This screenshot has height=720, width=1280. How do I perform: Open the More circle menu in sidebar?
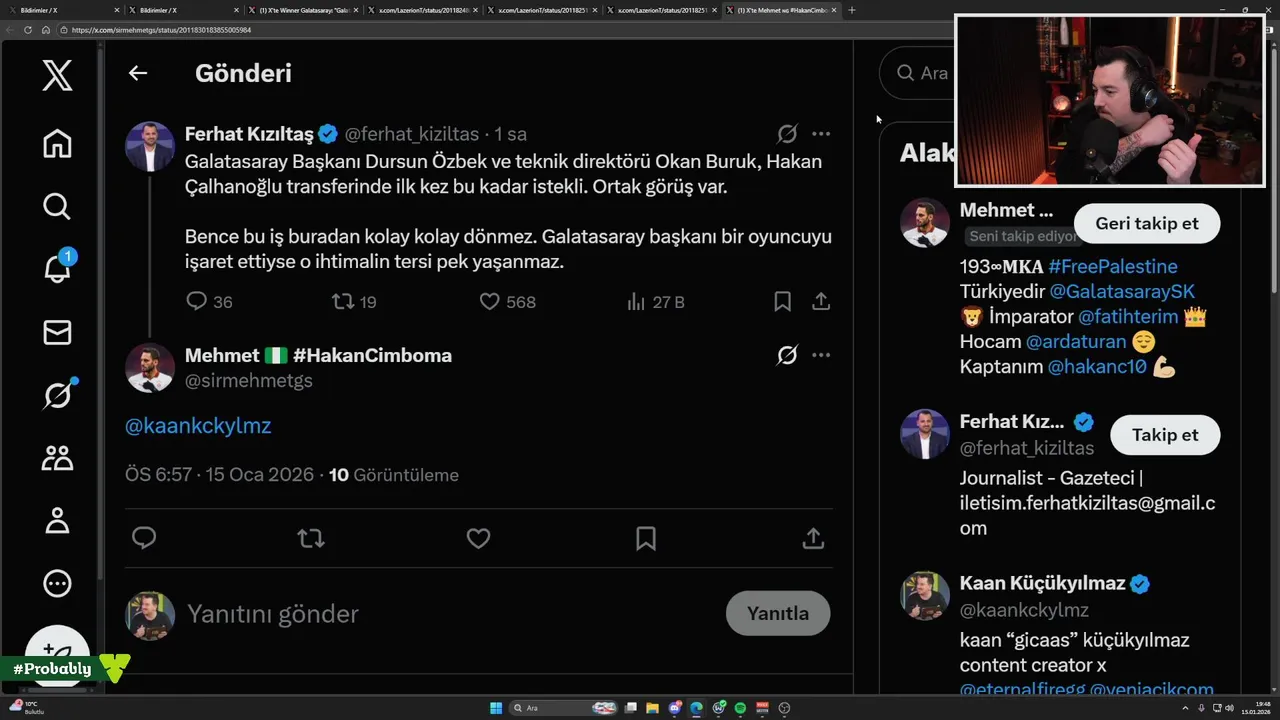pyautogui.click(x=57, y=583)
